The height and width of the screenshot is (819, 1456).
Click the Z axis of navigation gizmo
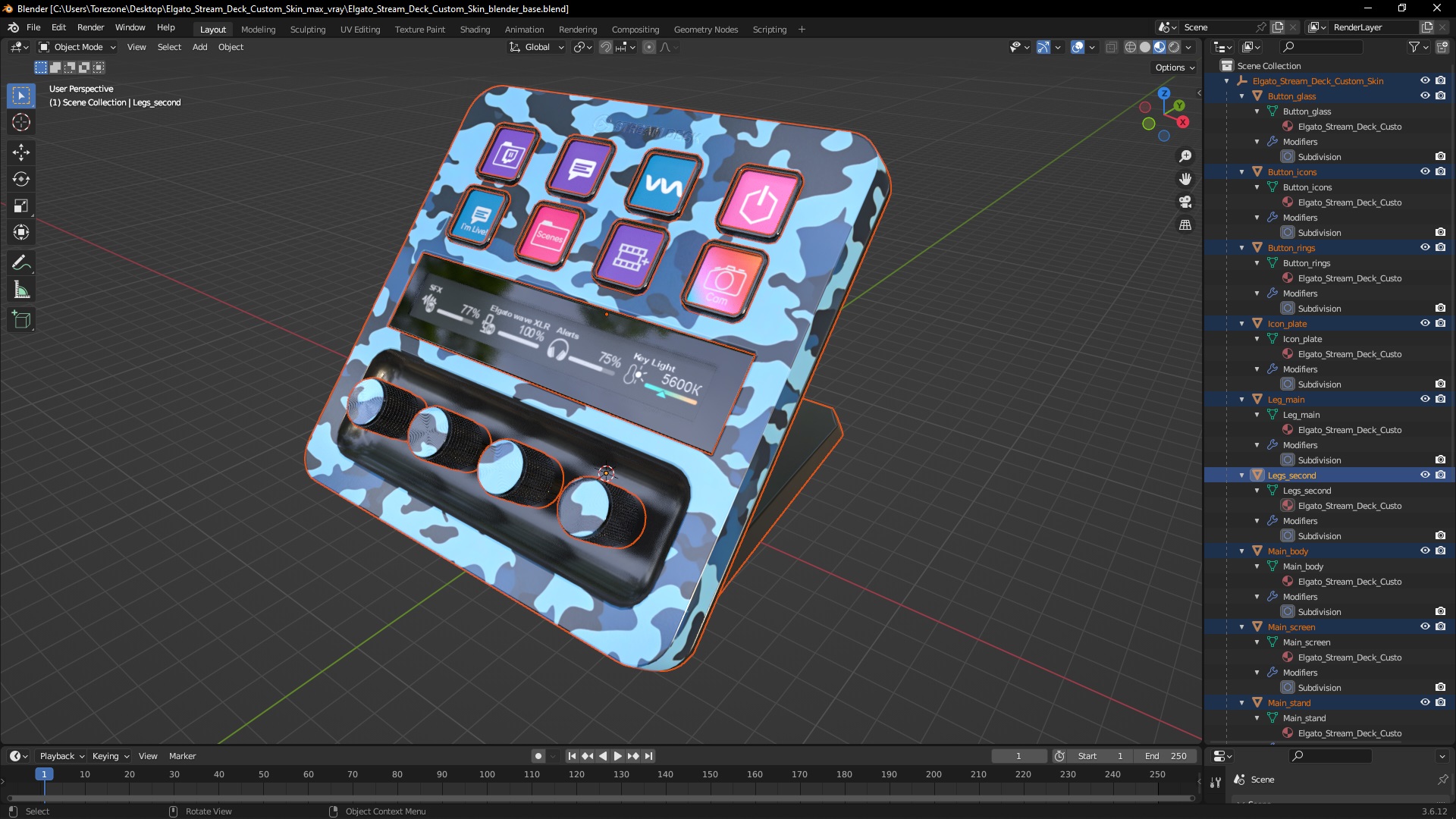click(x=1164, y=93)
